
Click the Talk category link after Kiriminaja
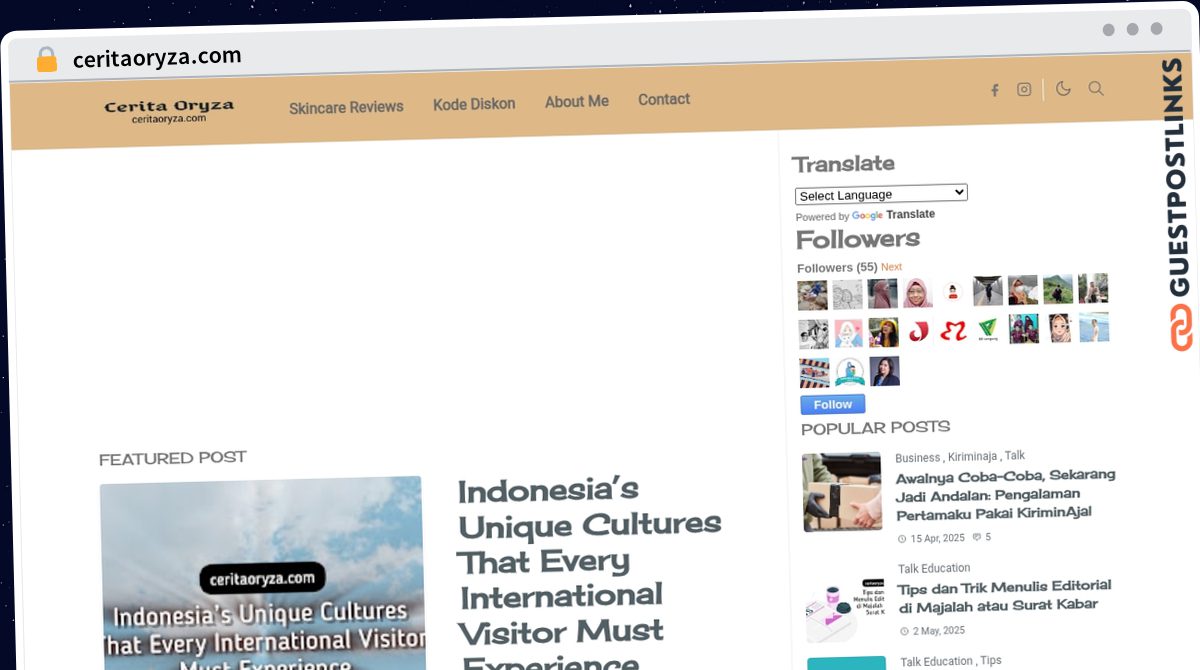(1015, 455)
